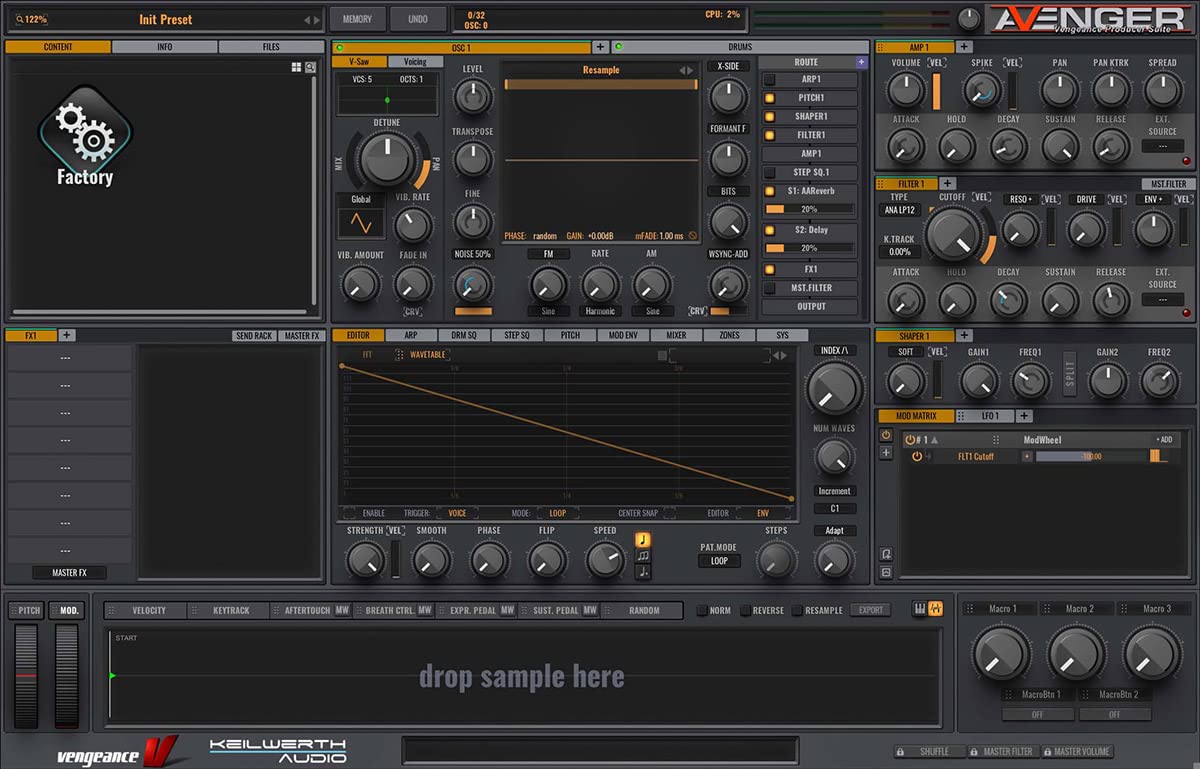Add a new oscillator with plus button

point(600,47)
